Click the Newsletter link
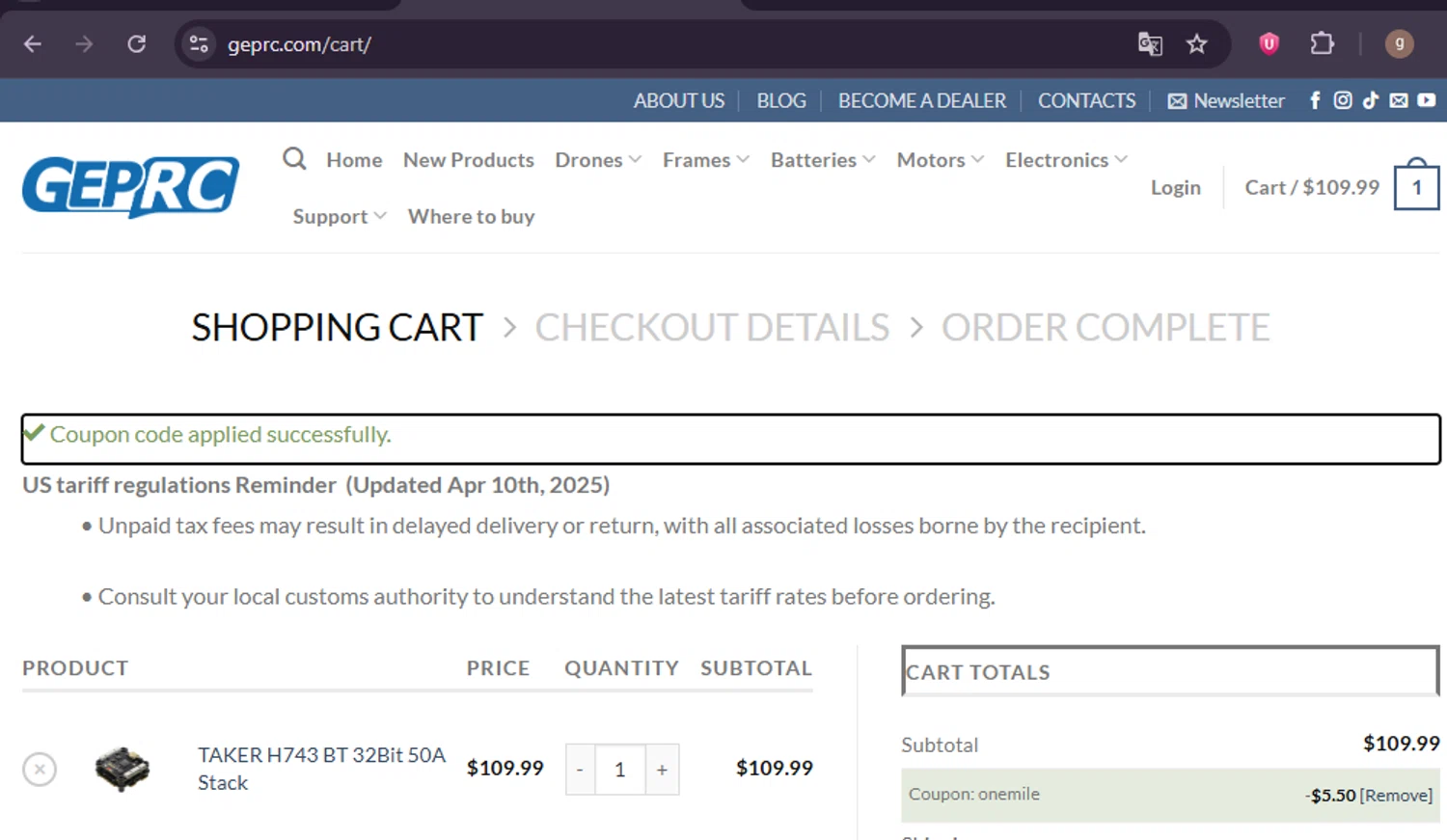This screenshot has width=1447, height=840. tap(1226, 100)
